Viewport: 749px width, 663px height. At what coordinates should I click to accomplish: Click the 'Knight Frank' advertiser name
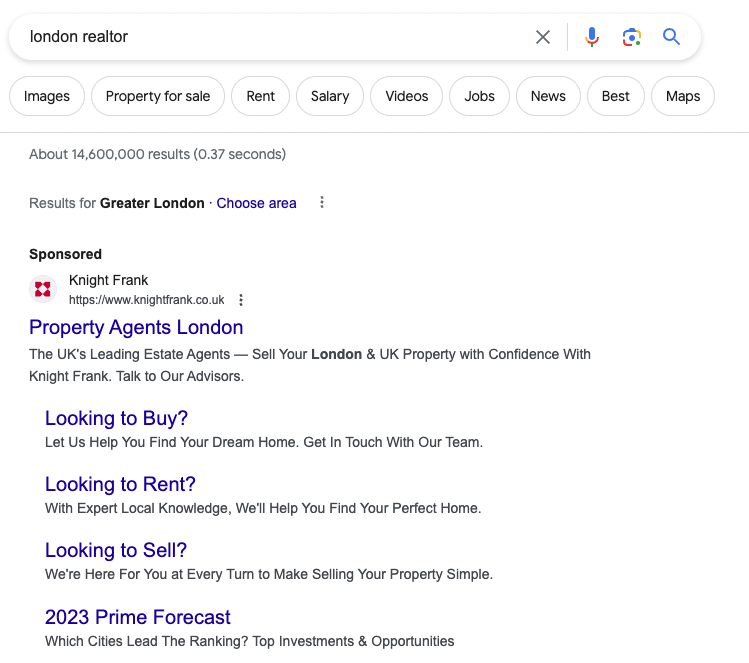[108, 280]
